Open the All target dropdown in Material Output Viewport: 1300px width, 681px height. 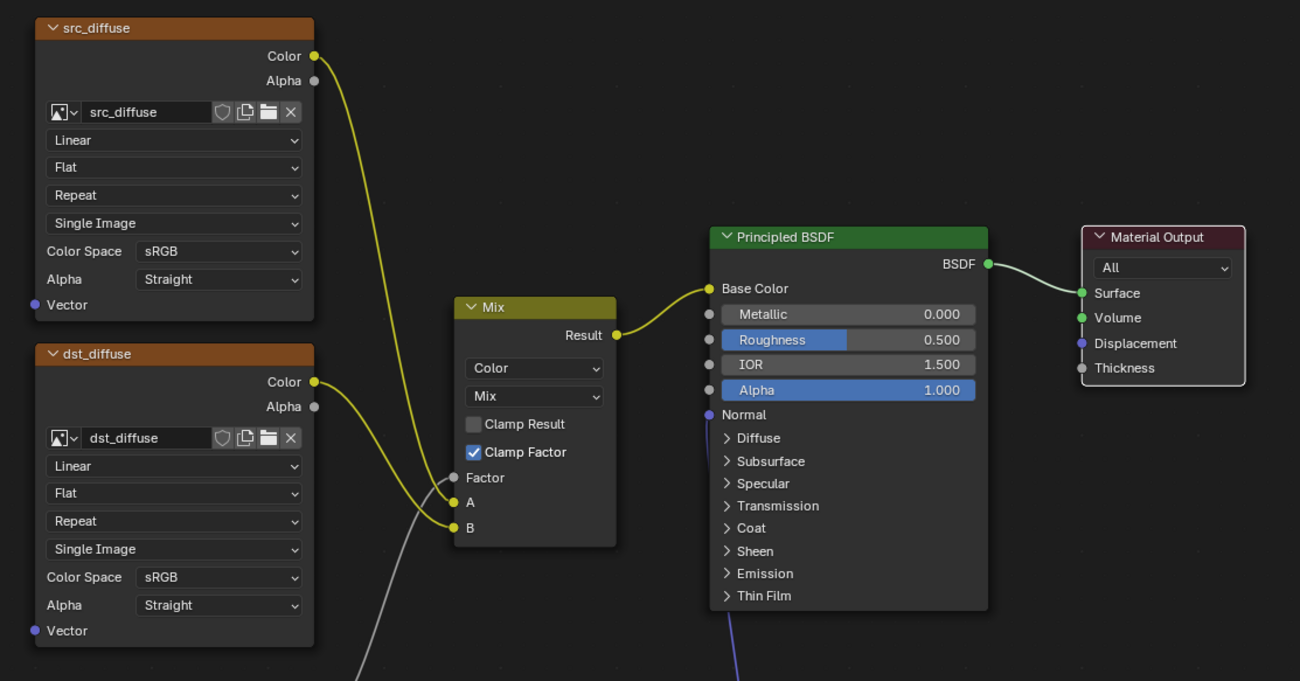tap(1162, 267)
